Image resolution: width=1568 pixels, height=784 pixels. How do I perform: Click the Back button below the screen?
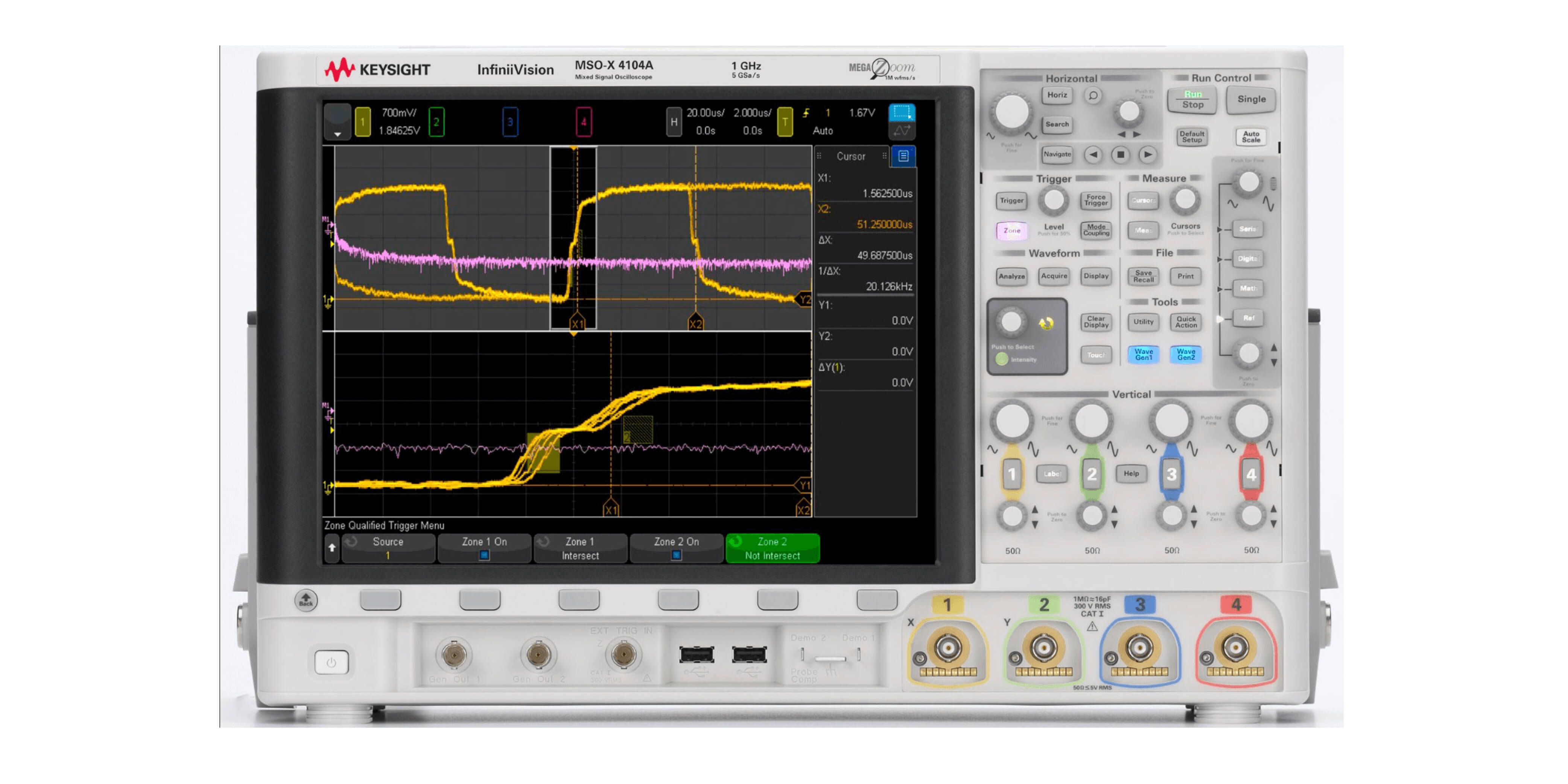(306, 600)
